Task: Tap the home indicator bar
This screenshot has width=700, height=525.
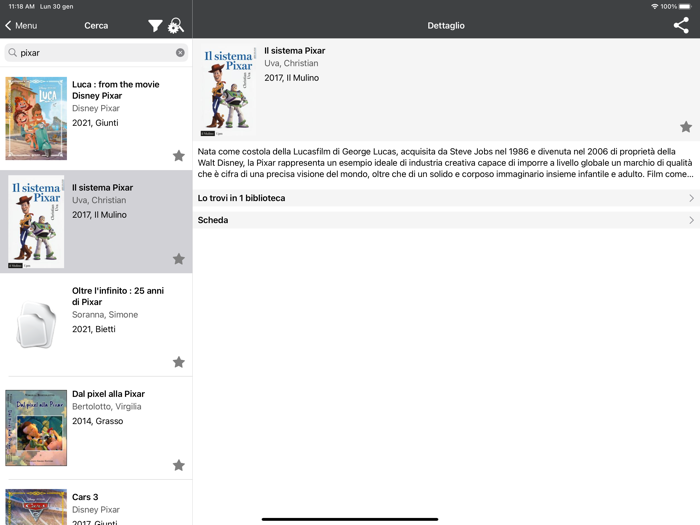Action: pyautogui.click(x=350, y=519)
